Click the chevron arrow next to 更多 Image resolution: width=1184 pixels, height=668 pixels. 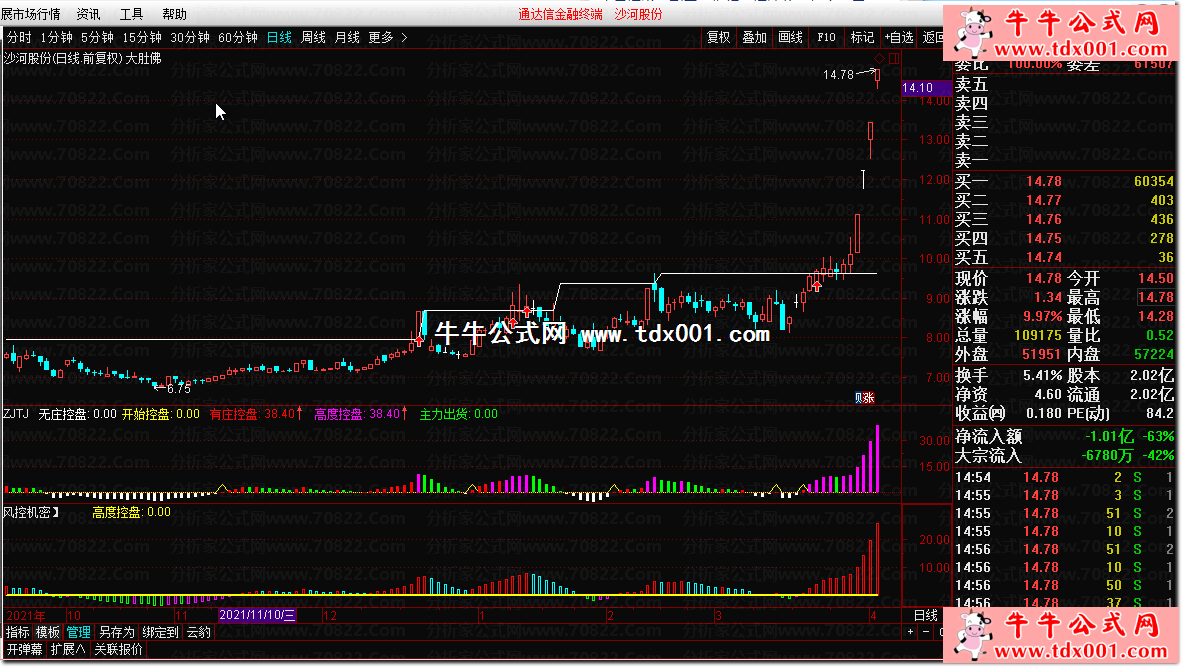pos(404,37)
